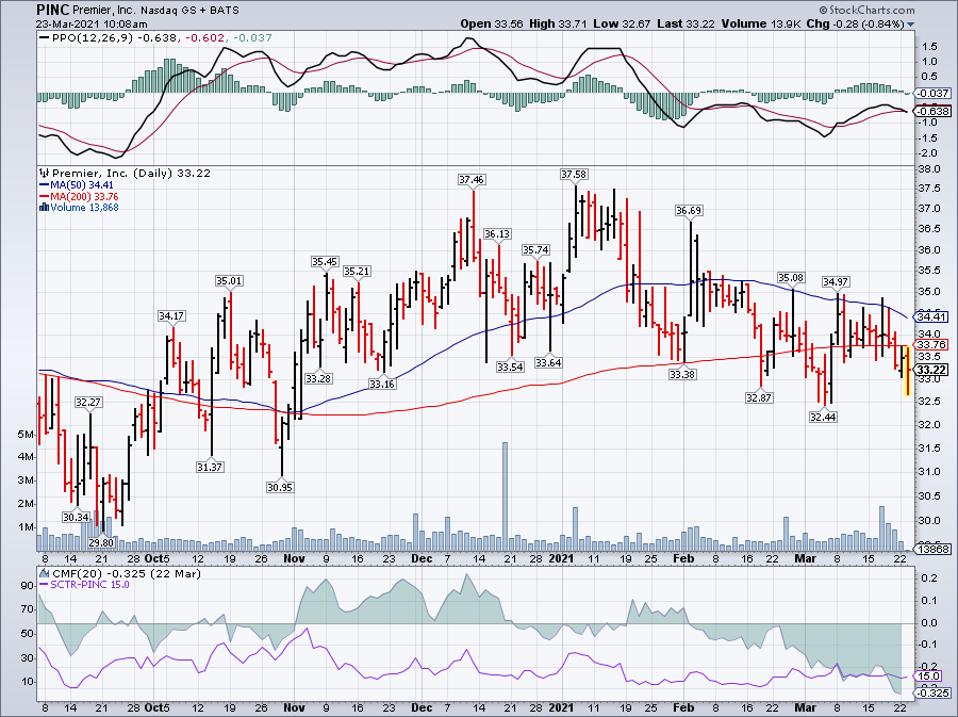Image resolution: width=958 pixels, height=717 pixels.
Task: Click the MA(200) 33.76 legend entry
Action: click(x=86, y=197)
